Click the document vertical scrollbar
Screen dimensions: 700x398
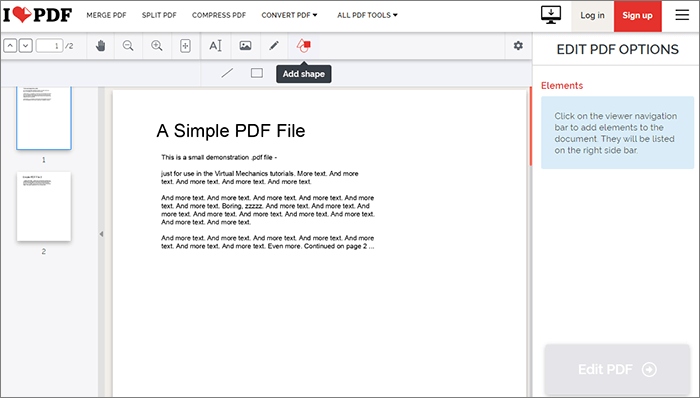[x=530, y=126]
